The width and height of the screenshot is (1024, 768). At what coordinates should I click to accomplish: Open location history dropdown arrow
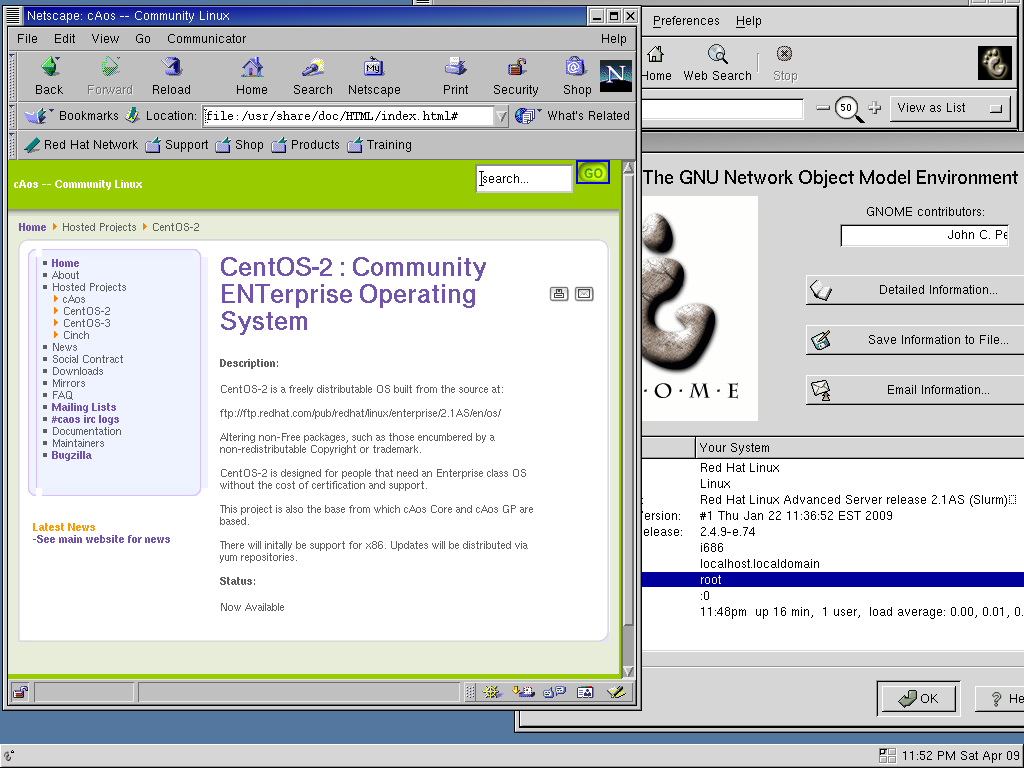501,116
